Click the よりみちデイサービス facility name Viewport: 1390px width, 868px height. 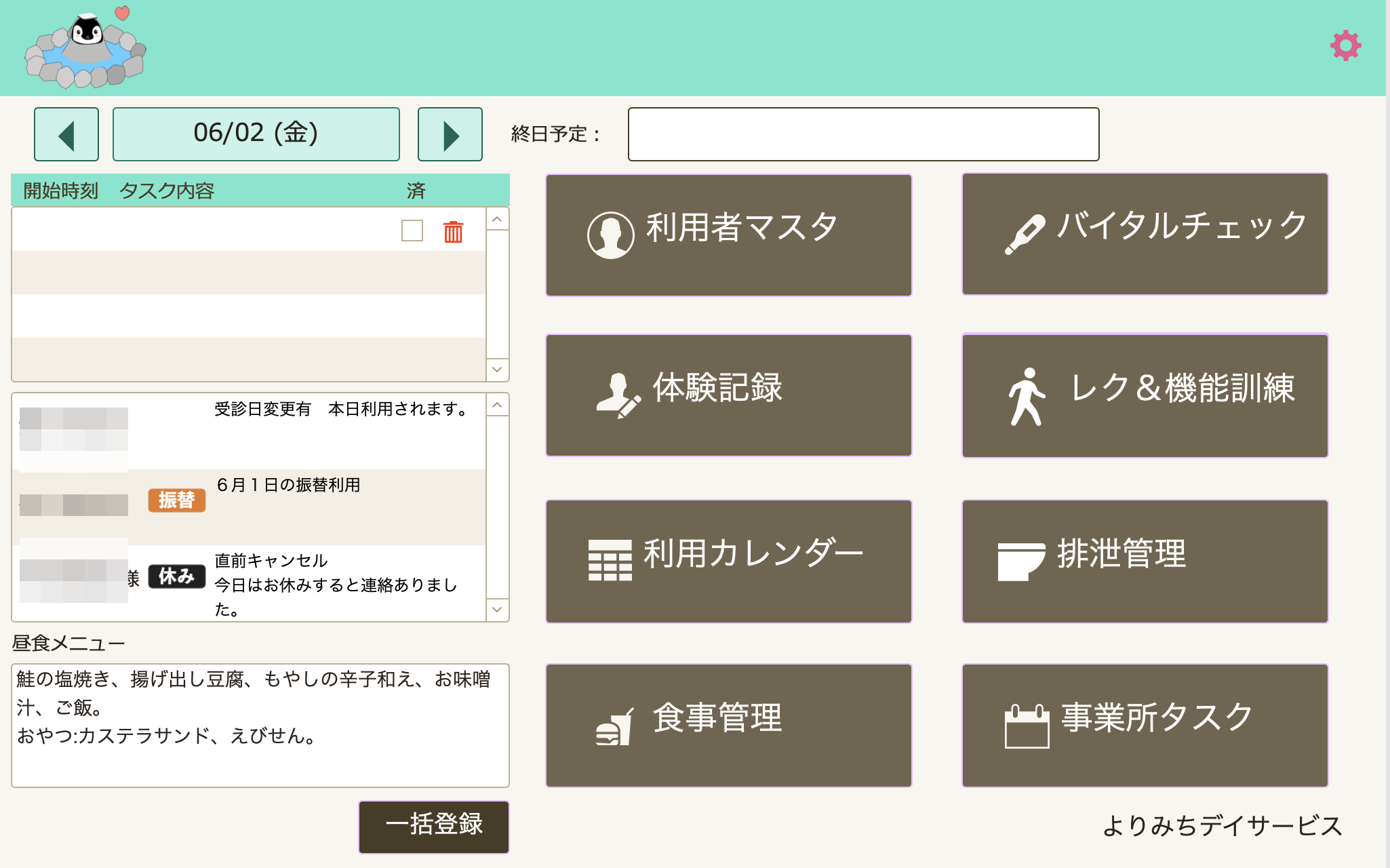point(1222,825)
